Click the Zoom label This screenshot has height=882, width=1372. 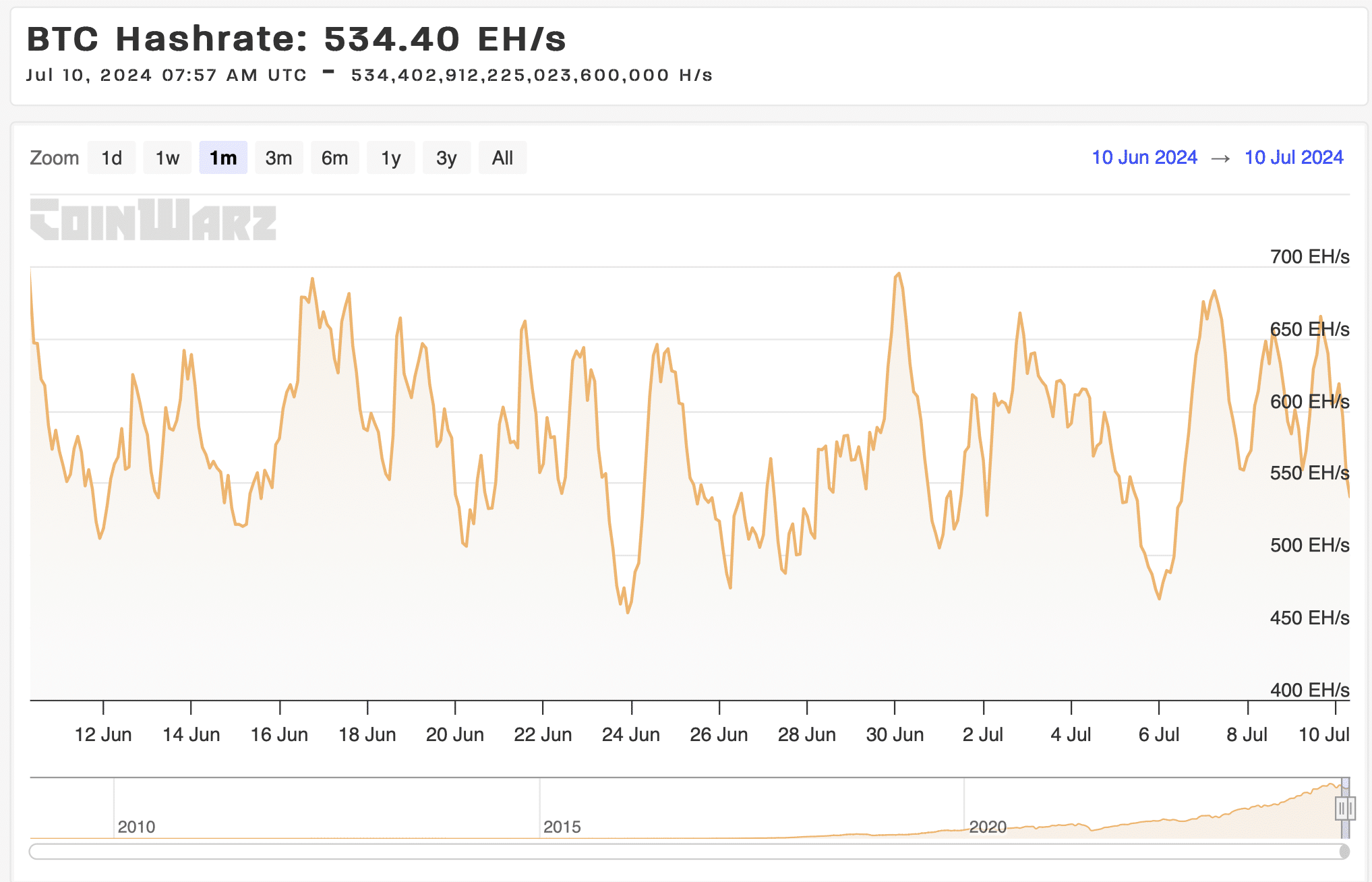(x=54, y=158)
